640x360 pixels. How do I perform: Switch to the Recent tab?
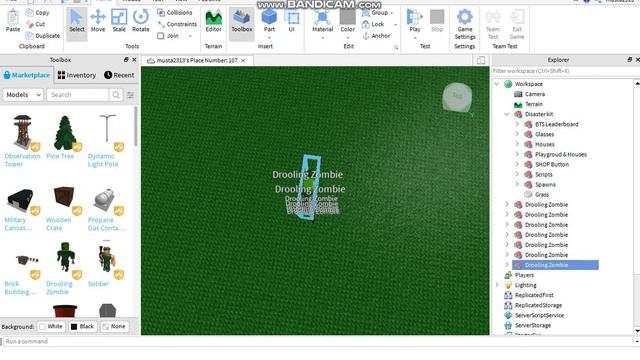click(119, 75)
